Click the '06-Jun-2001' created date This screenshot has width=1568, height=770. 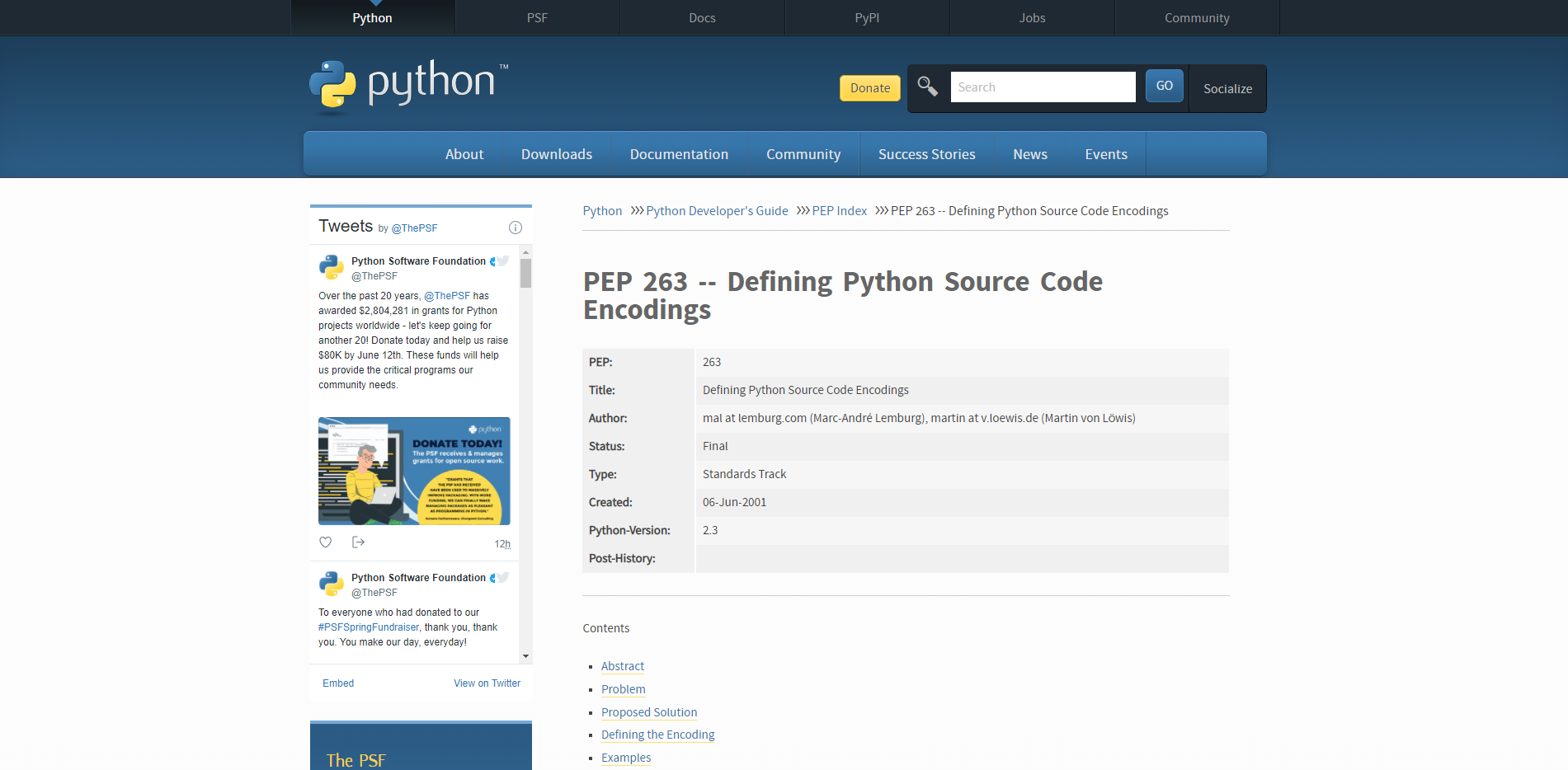pos(734,502)
